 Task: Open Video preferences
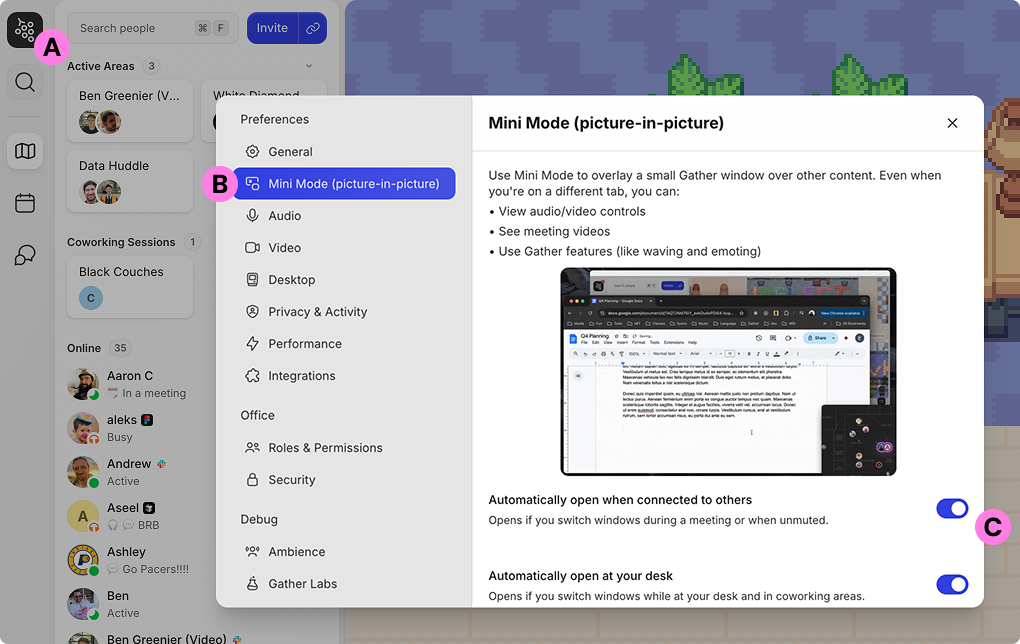pyautogui.click(x=284, y=248)
